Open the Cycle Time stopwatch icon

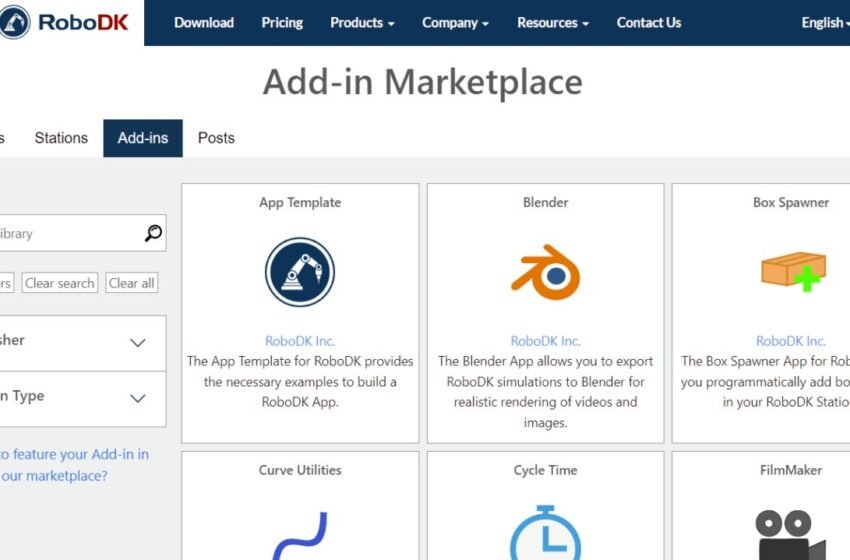click(545, 532)
